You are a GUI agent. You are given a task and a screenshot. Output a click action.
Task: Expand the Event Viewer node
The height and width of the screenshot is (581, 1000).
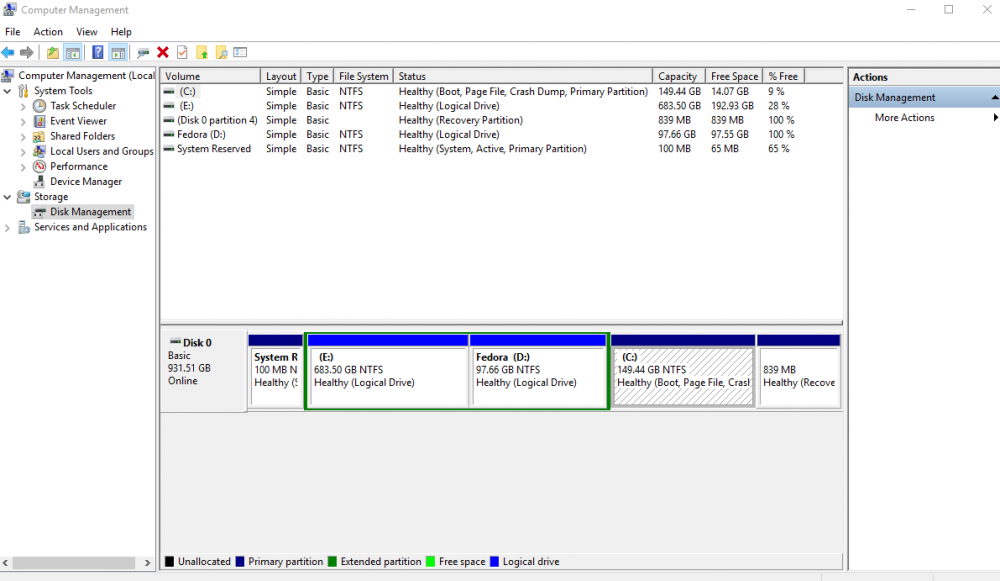24,121
